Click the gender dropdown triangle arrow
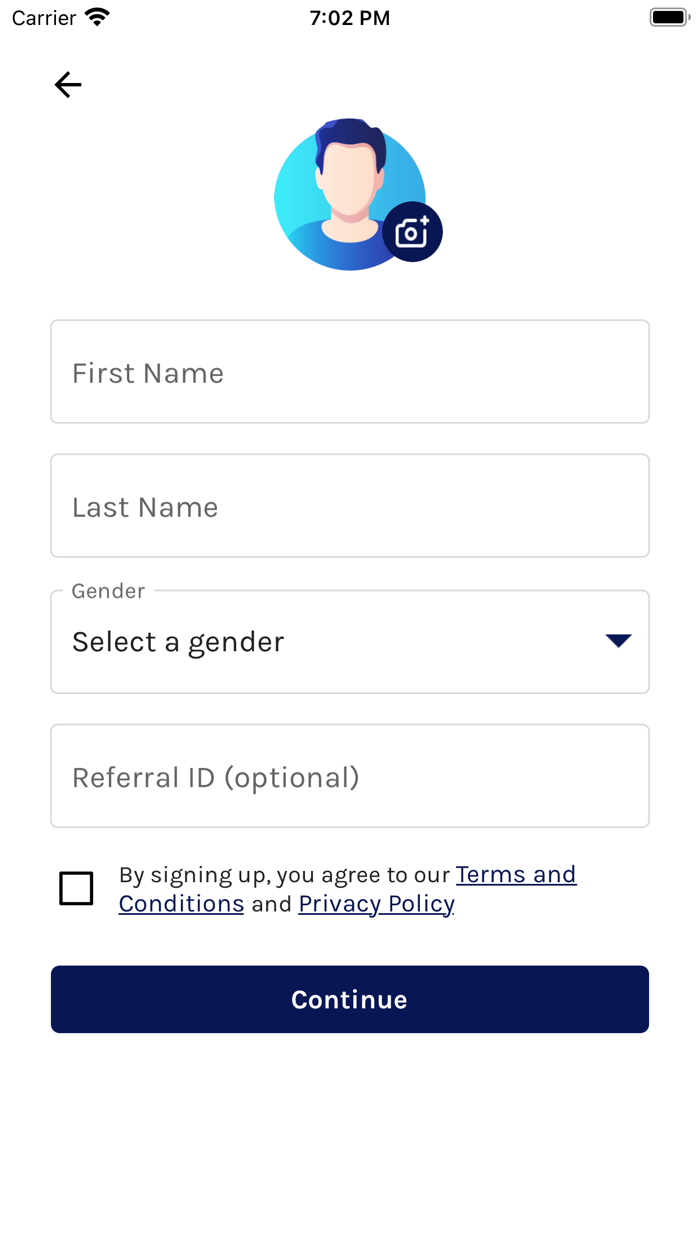 pos(618,641)
